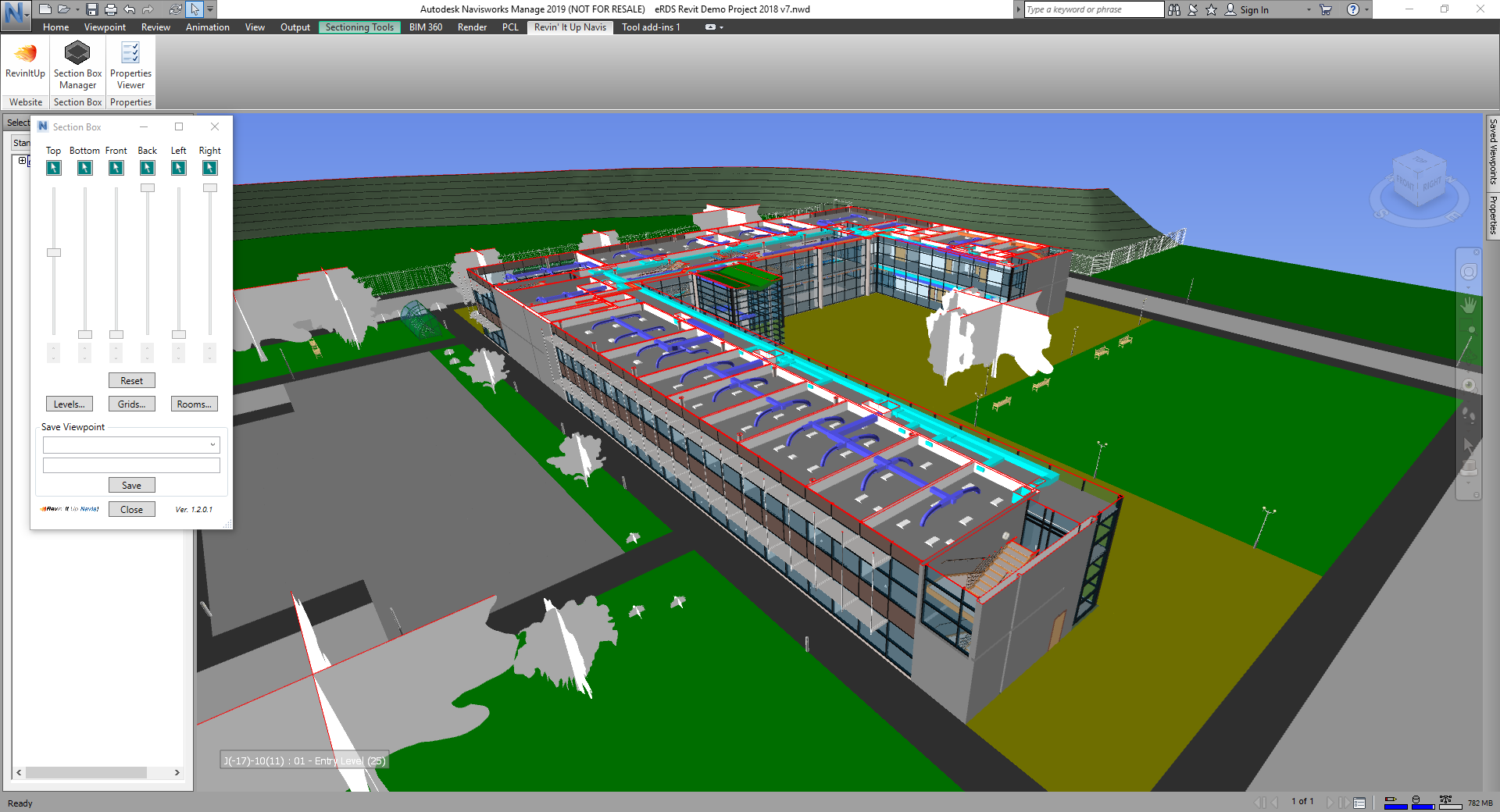This screenshot has width=1500, height=812.
Task: Open the Rooms... dialog button
Action: click(x=194, y=404)
